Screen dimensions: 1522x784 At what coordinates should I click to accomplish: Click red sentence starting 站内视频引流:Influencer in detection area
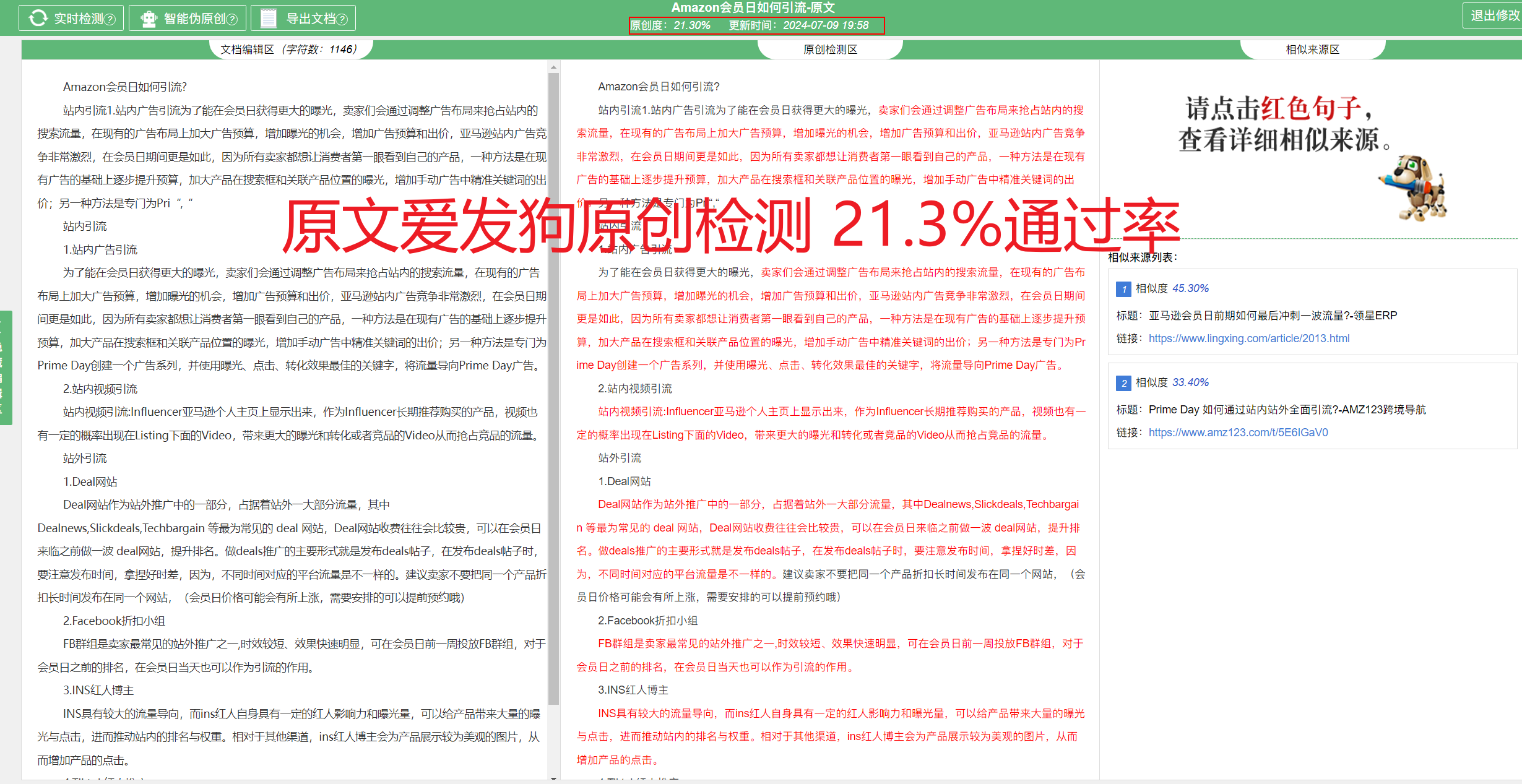coord(831,423)
